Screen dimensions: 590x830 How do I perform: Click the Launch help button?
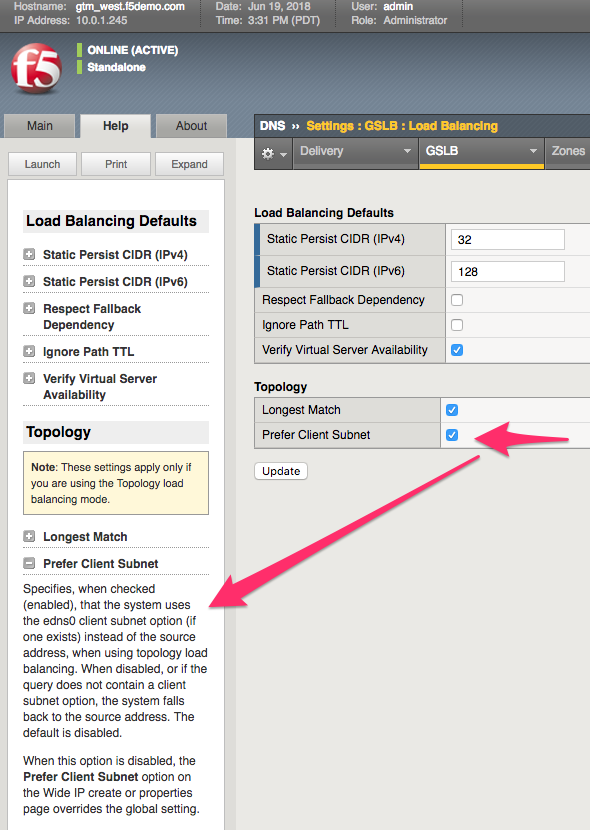42,164
